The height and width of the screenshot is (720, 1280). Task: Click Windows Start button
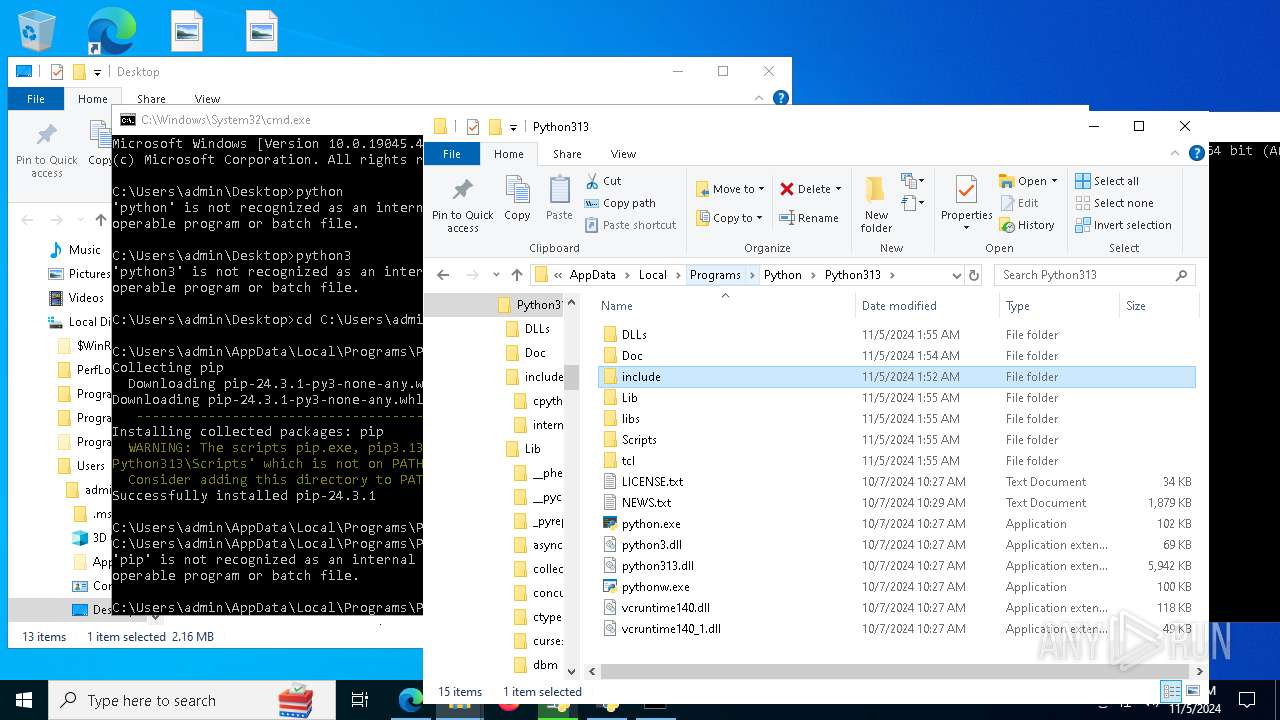point(24,700)
